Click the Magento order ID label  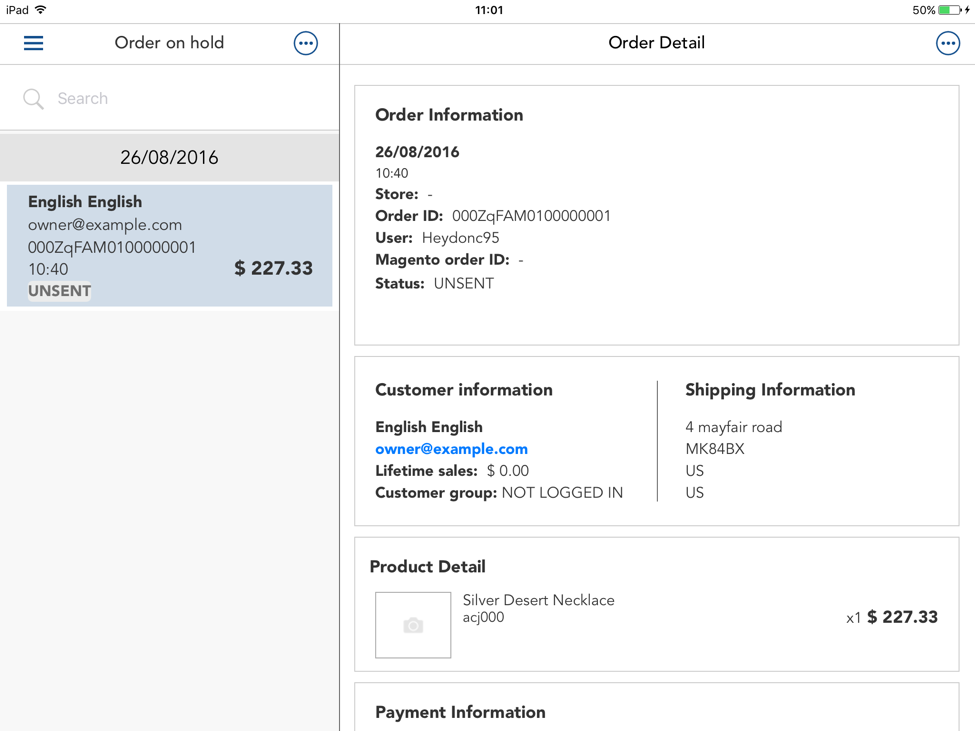tap(442, 260)
